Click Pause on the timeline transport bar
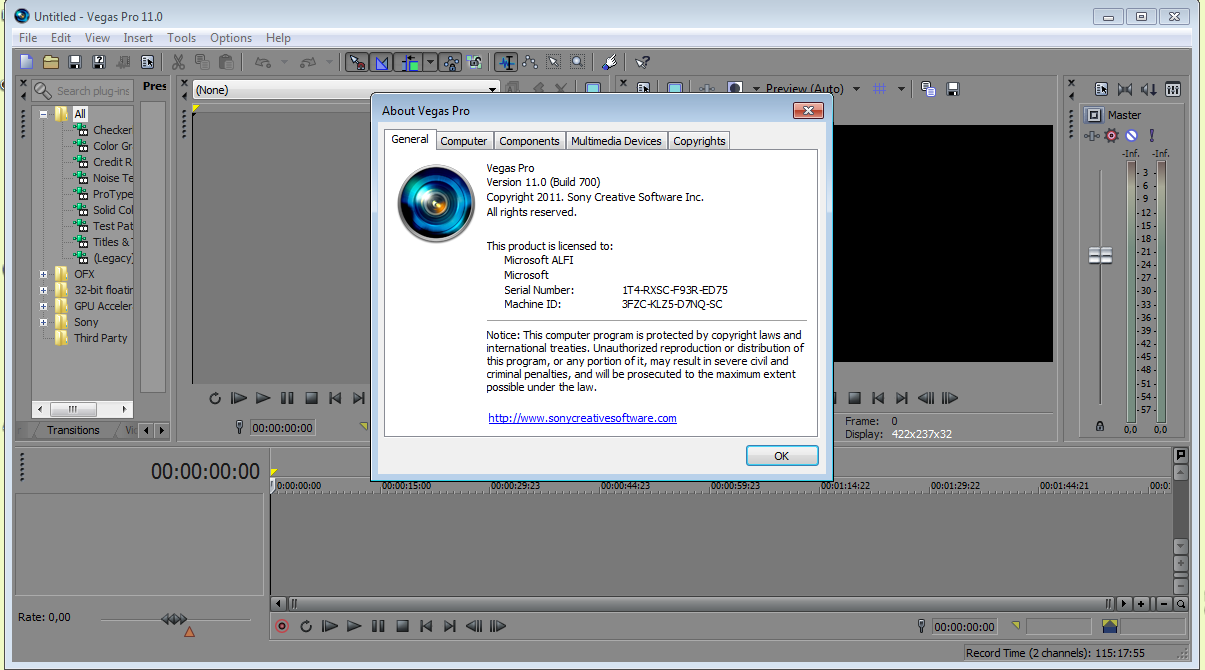Screen dimensions: 1205x670 378,626
